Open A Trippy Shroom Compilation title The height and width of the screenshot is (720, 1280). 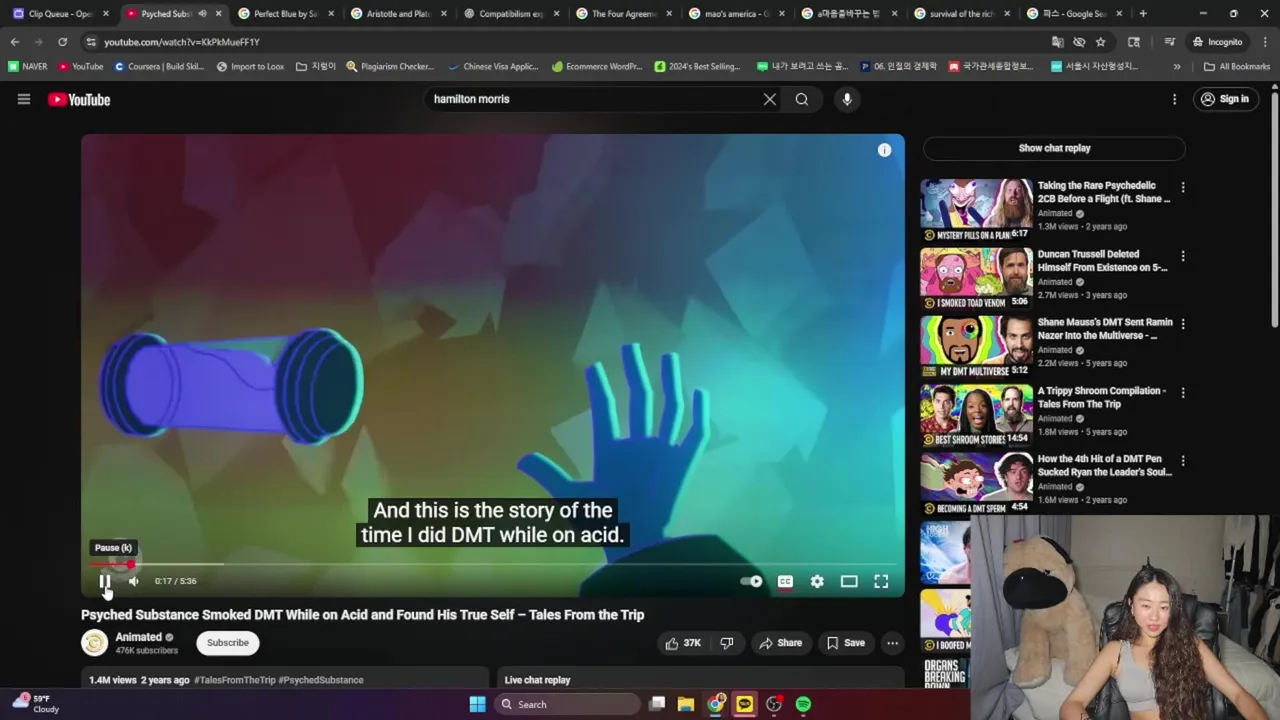click(x=1102, y=397)
